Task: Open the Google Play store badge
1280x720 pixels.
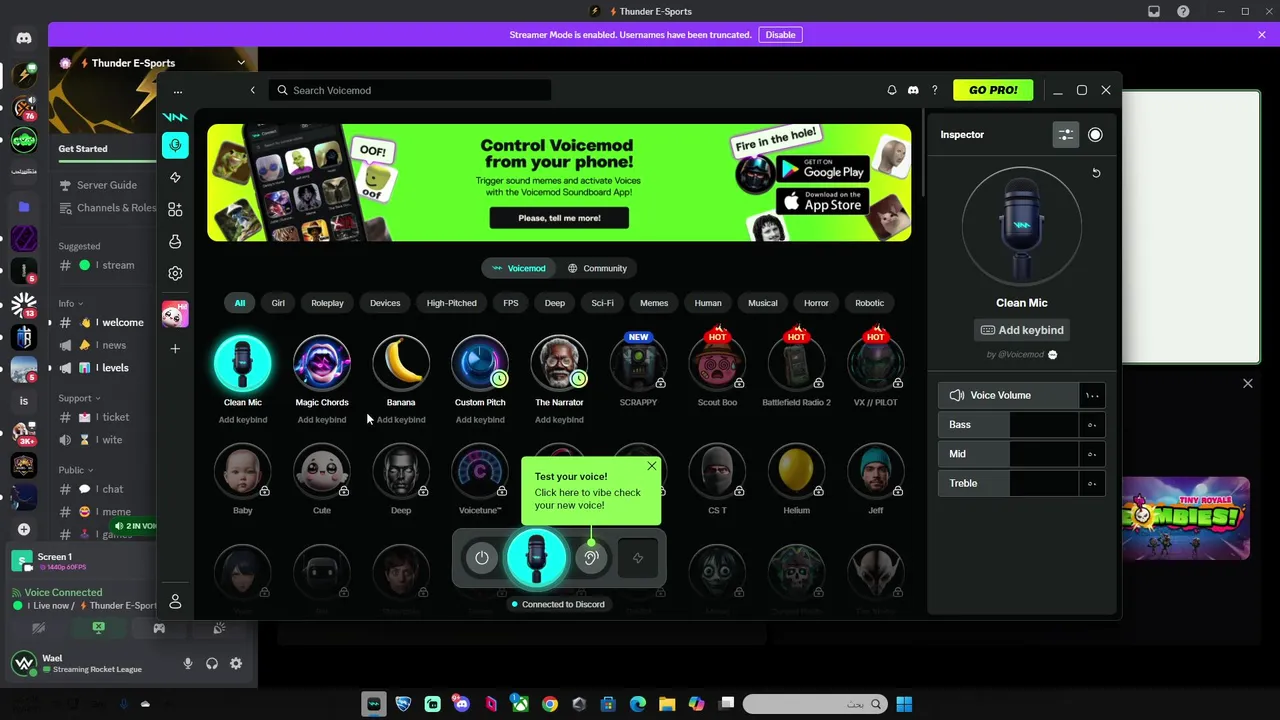Action: [821, 168]
